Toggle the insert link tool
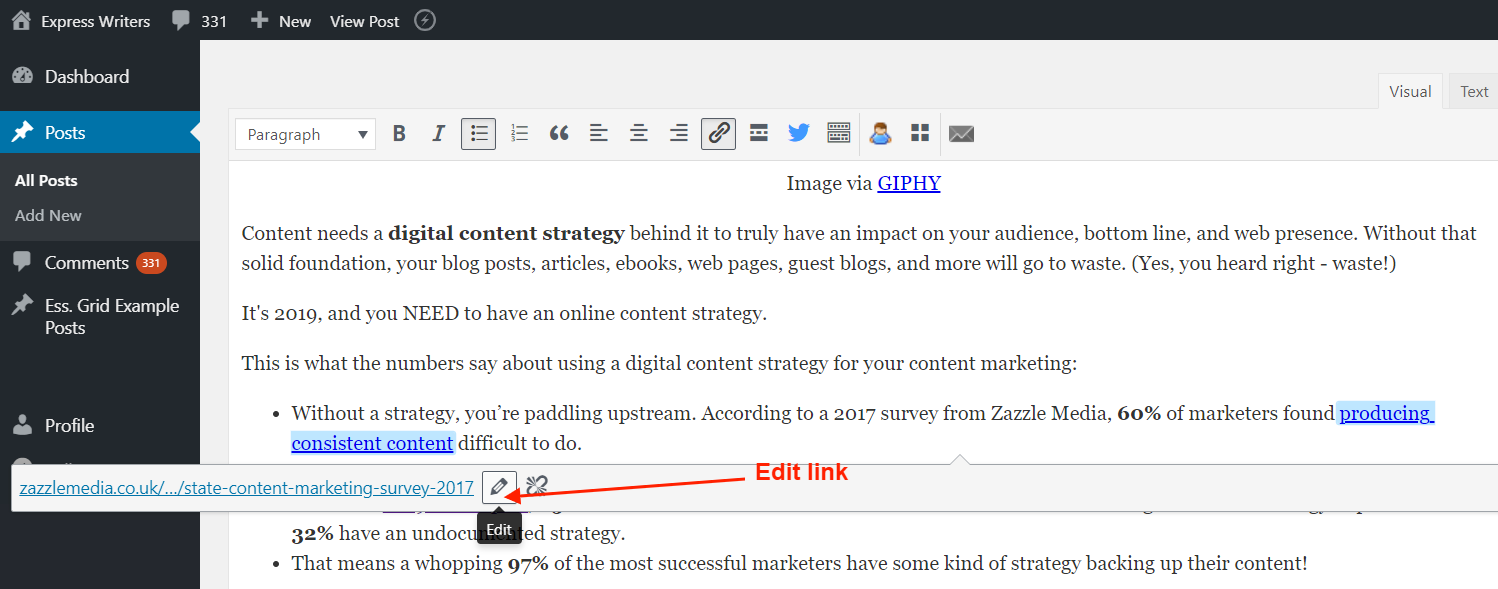Viewport: 1498px width, 589px height. pyautogui.click(x=718, y=133)
